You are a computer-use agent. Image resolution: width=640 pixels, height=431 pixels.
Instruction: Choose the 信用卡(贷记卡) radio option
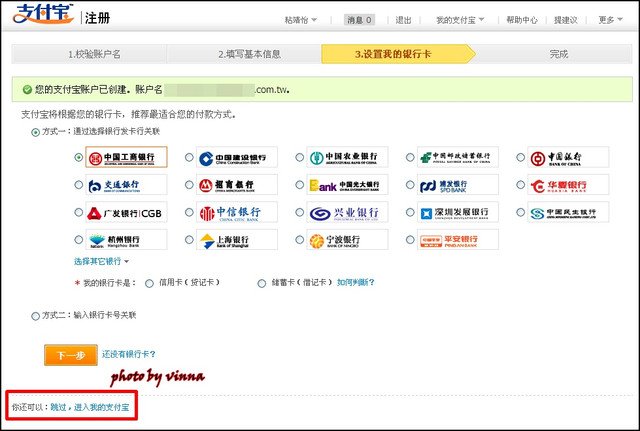tap(149, 283)
